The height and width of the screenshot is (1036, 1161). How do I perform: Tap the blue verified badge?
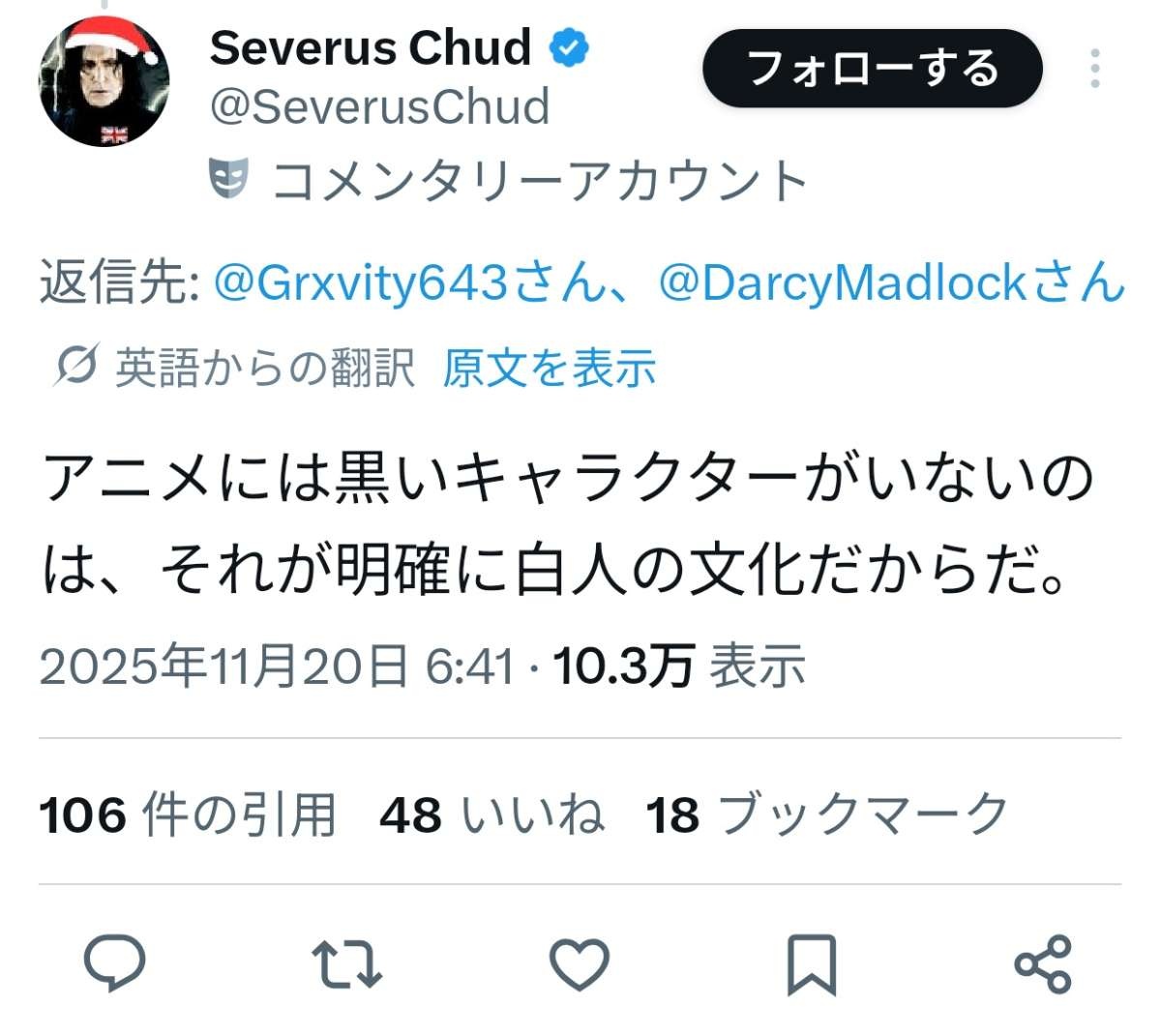(570, 46)
